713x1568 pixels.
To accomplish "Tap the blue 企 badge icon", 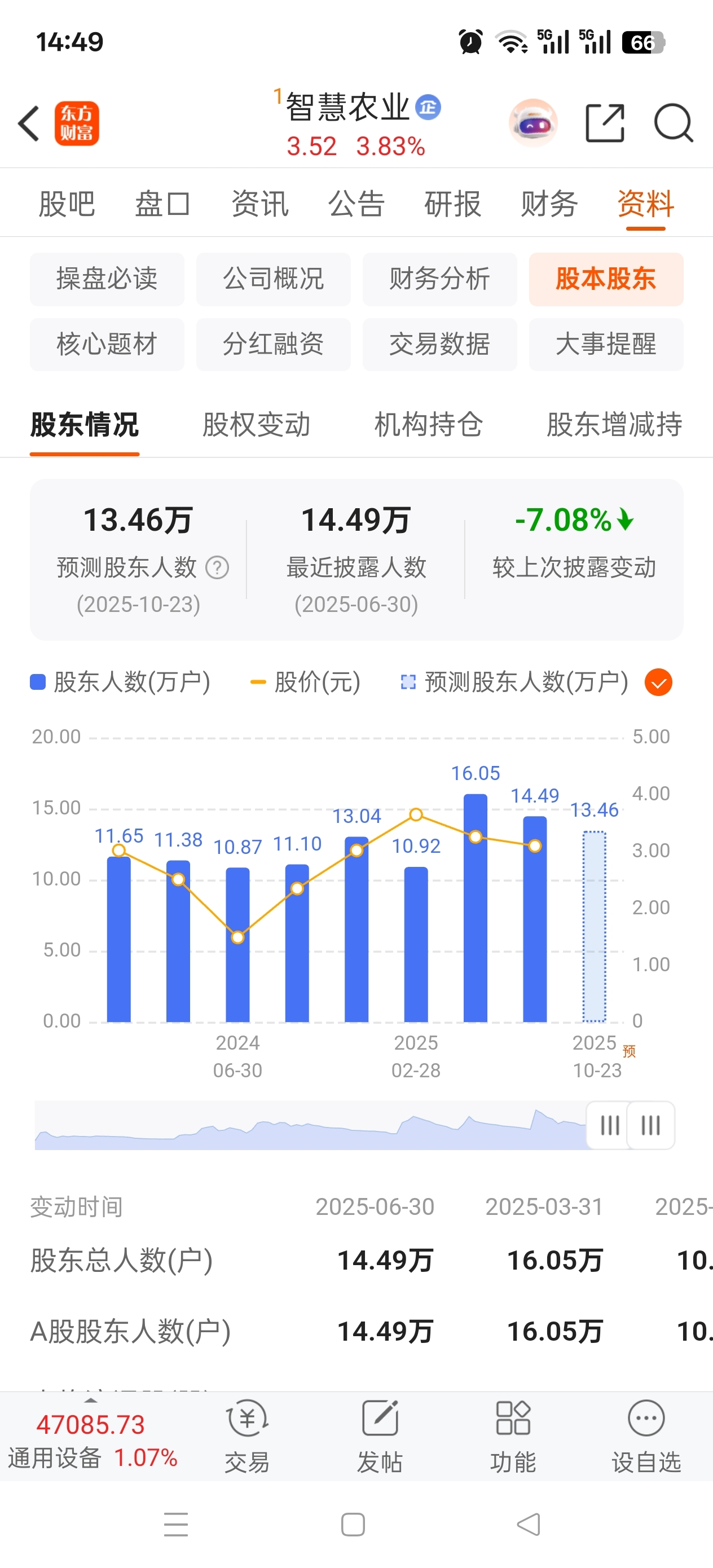I will [x=428, y=108].
